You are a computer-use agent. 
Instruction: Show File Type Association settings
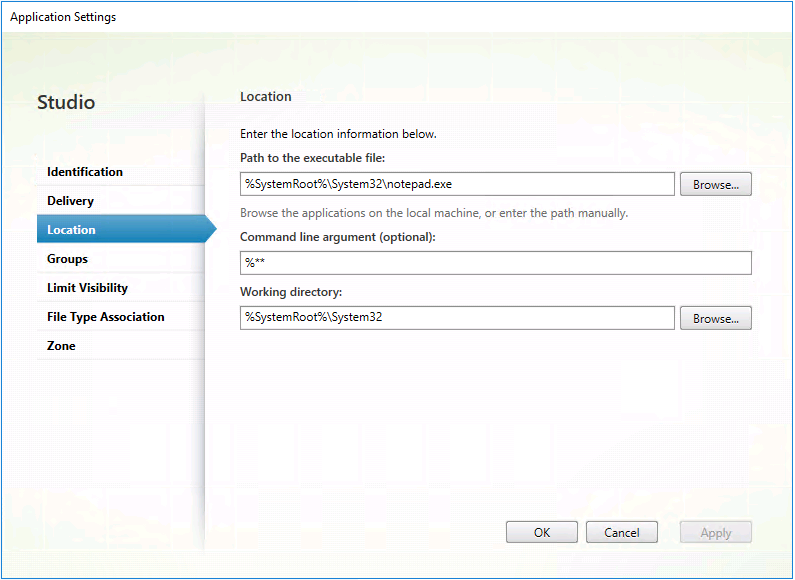pyautogui.click(x=105, y=317)
